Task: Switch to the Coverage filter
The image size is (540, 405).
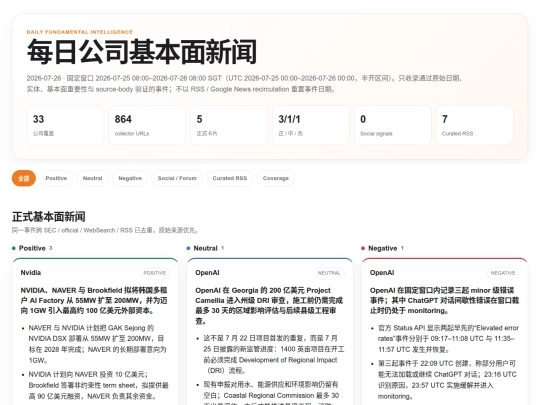Action: (x=276, y=178)
